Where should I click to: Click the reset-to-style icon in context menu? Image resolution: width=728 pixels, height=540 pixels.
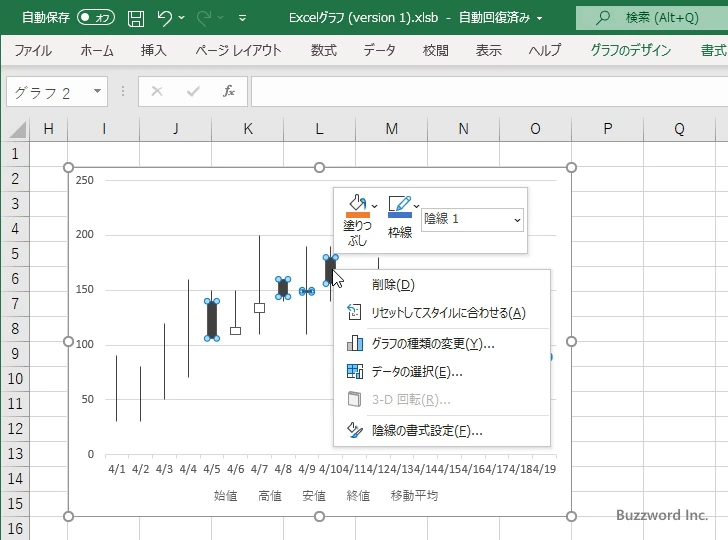tap(354, 312)
